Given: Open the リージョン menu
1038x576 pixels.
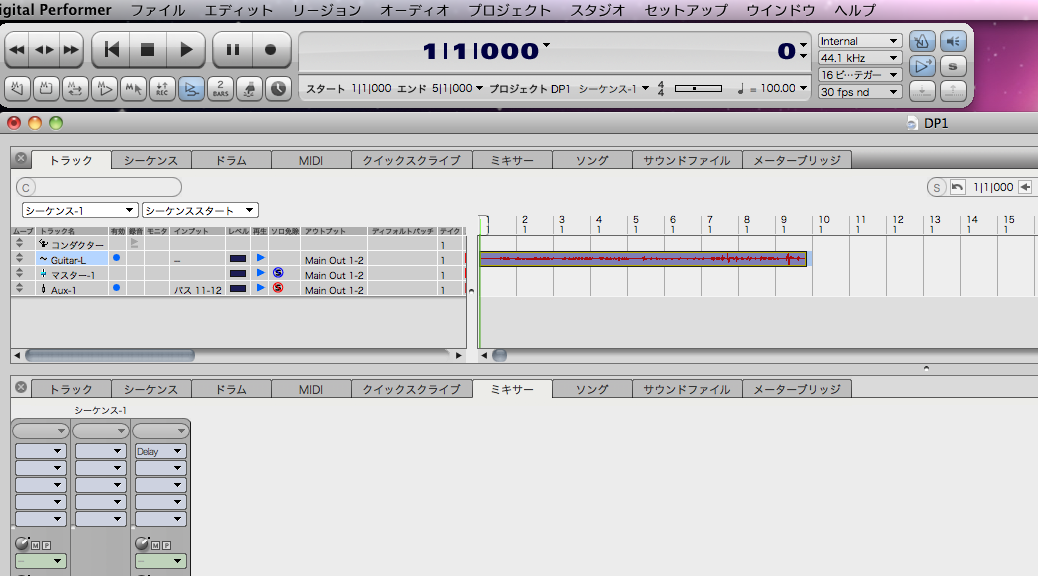Looking at the screenshot, I should (327, 11).
